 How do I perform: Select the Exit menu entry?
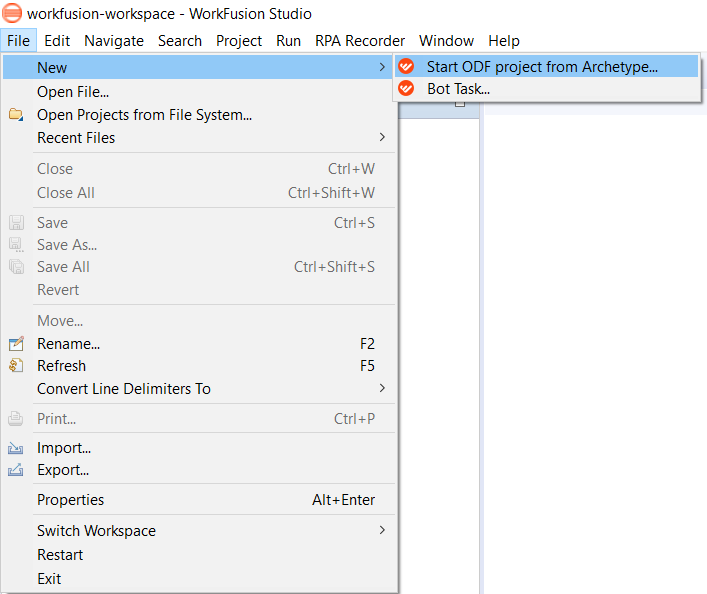point(198,579)
